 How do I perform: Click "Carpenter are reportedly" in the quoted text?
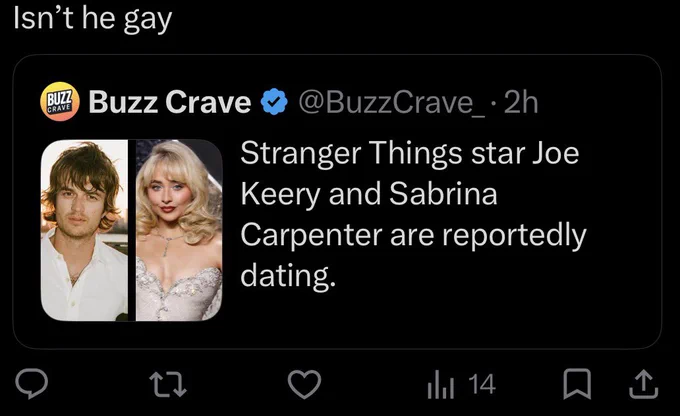pos(413,236)
